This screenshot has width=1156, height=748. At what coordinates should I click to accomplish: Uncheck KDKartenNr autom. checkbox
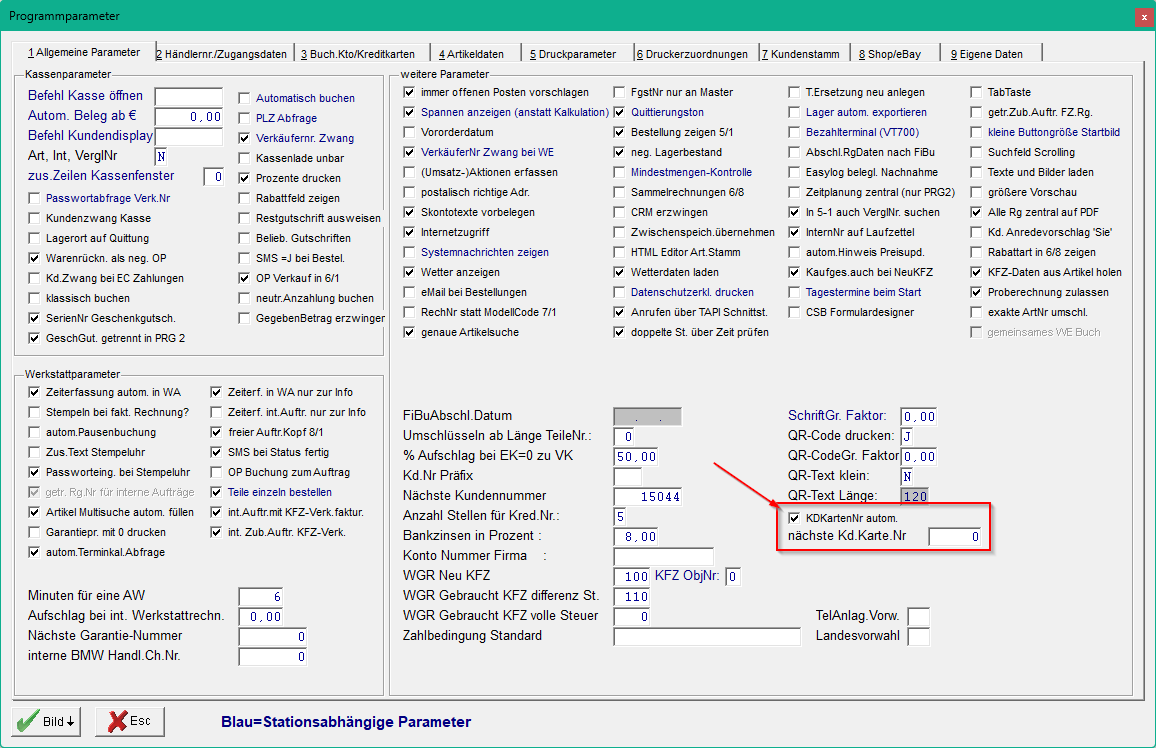794,518
